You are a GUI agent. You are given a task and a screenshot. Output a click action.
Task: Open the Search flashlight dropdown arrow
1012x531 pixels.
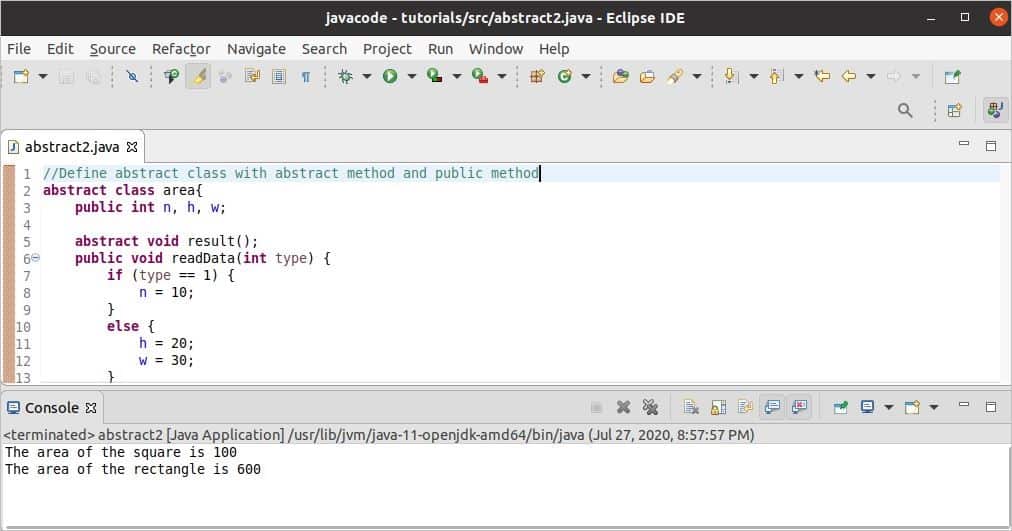click(697, 77)
